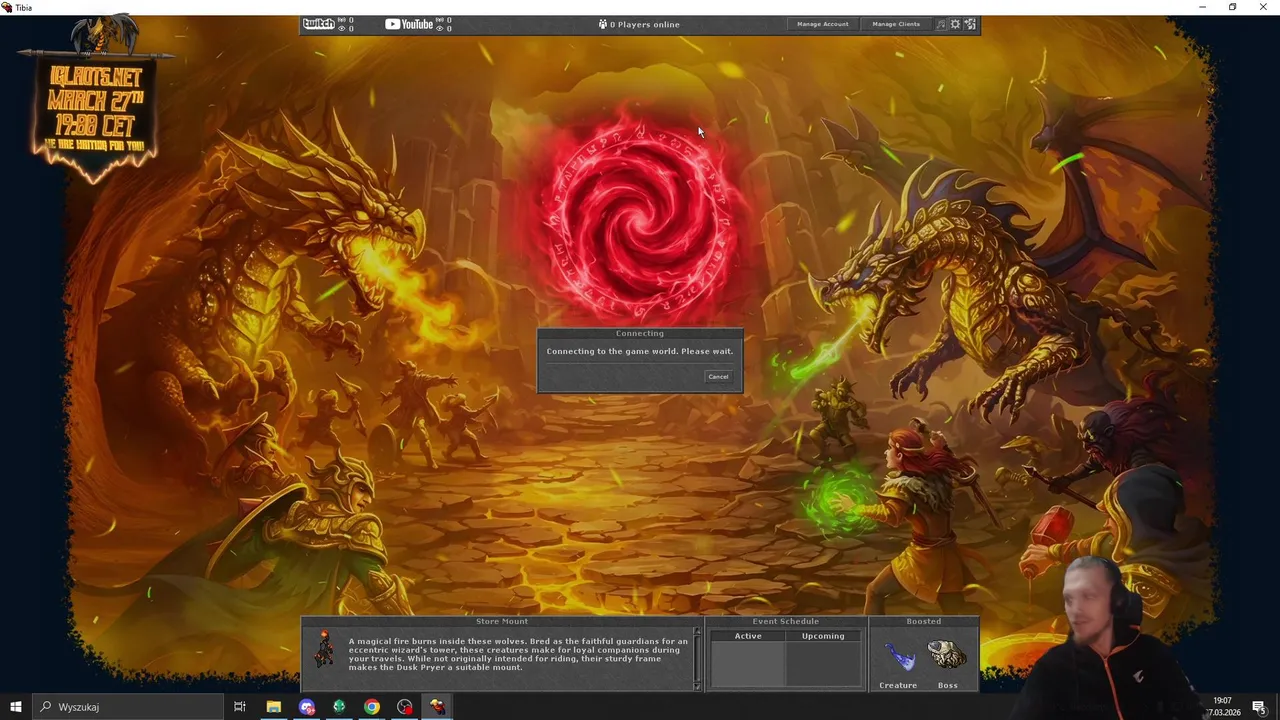The height and width of the screenshot is (720, 1280).
Task: Click the 'Connecting to the game world' message
Action: [x=639, y=351]
